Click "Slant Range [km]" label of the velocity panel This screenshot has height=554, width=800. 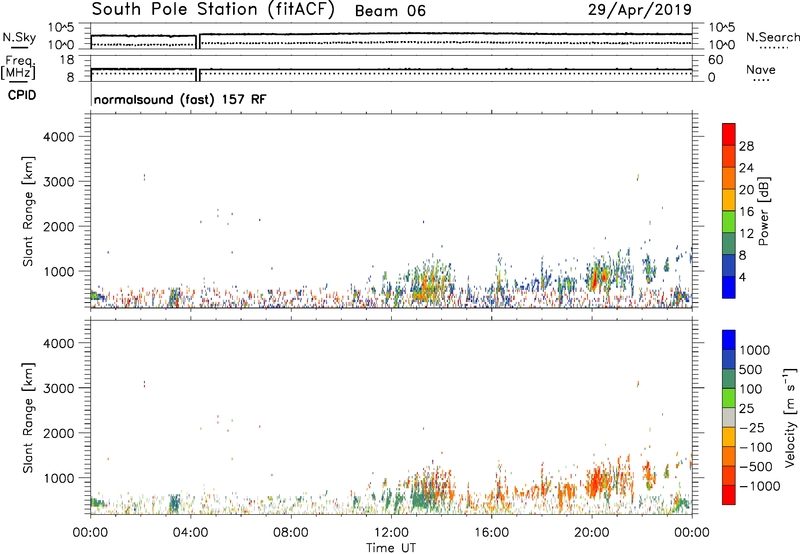point(28,418)
